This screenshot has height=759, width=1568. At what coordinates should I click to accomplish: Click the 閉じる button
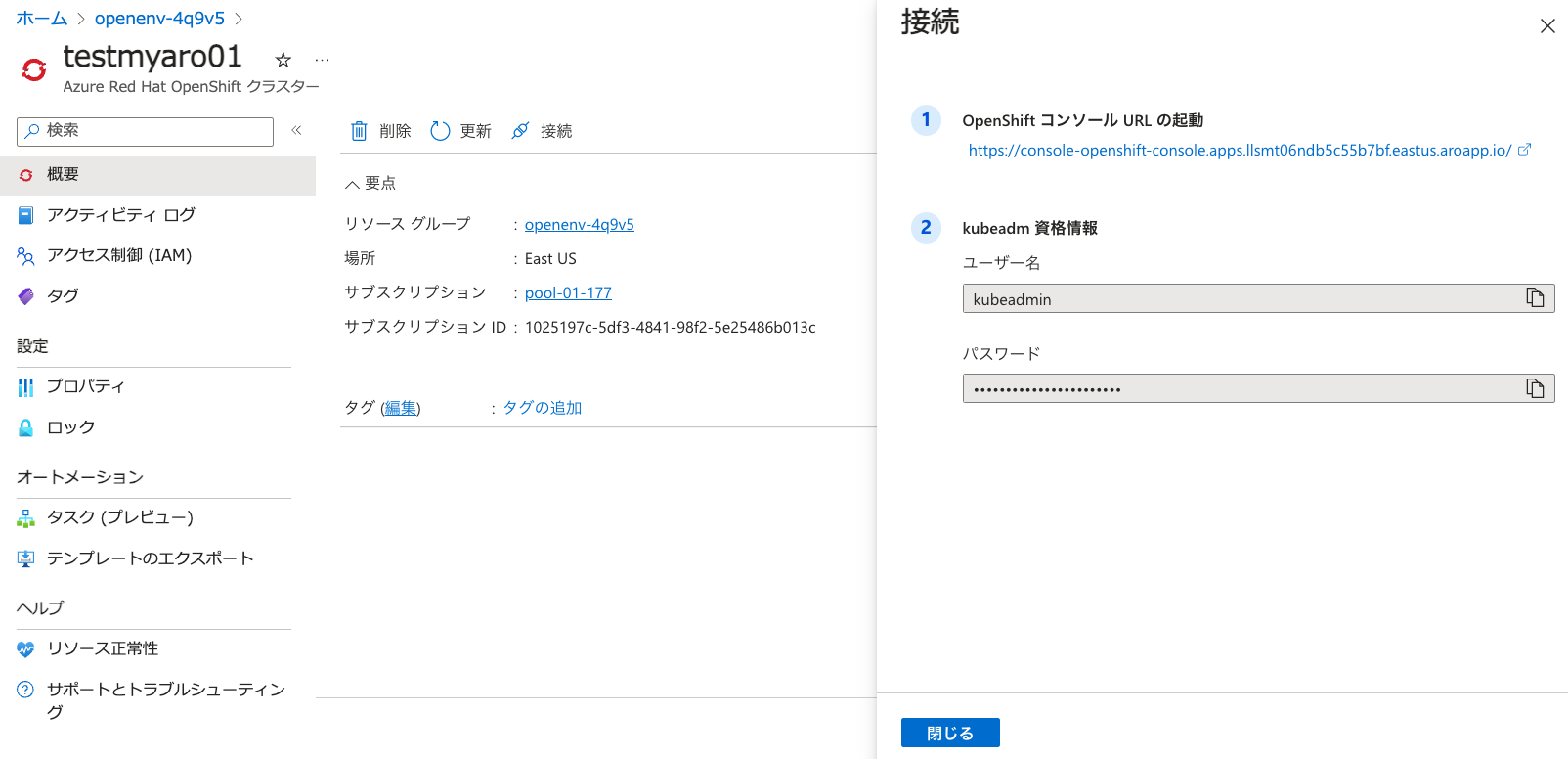(950, 733)
